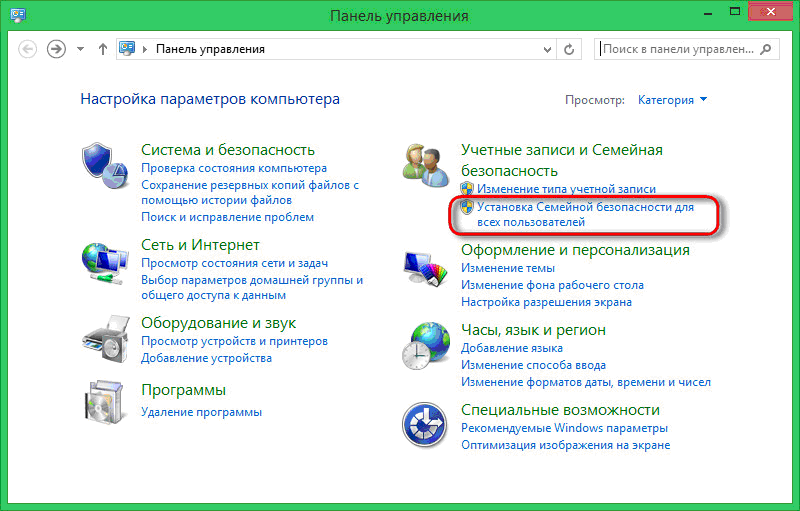Click shield icon next to Изменение типа учетной записи
Screen dimensions: 800x511
coord(467,189)
